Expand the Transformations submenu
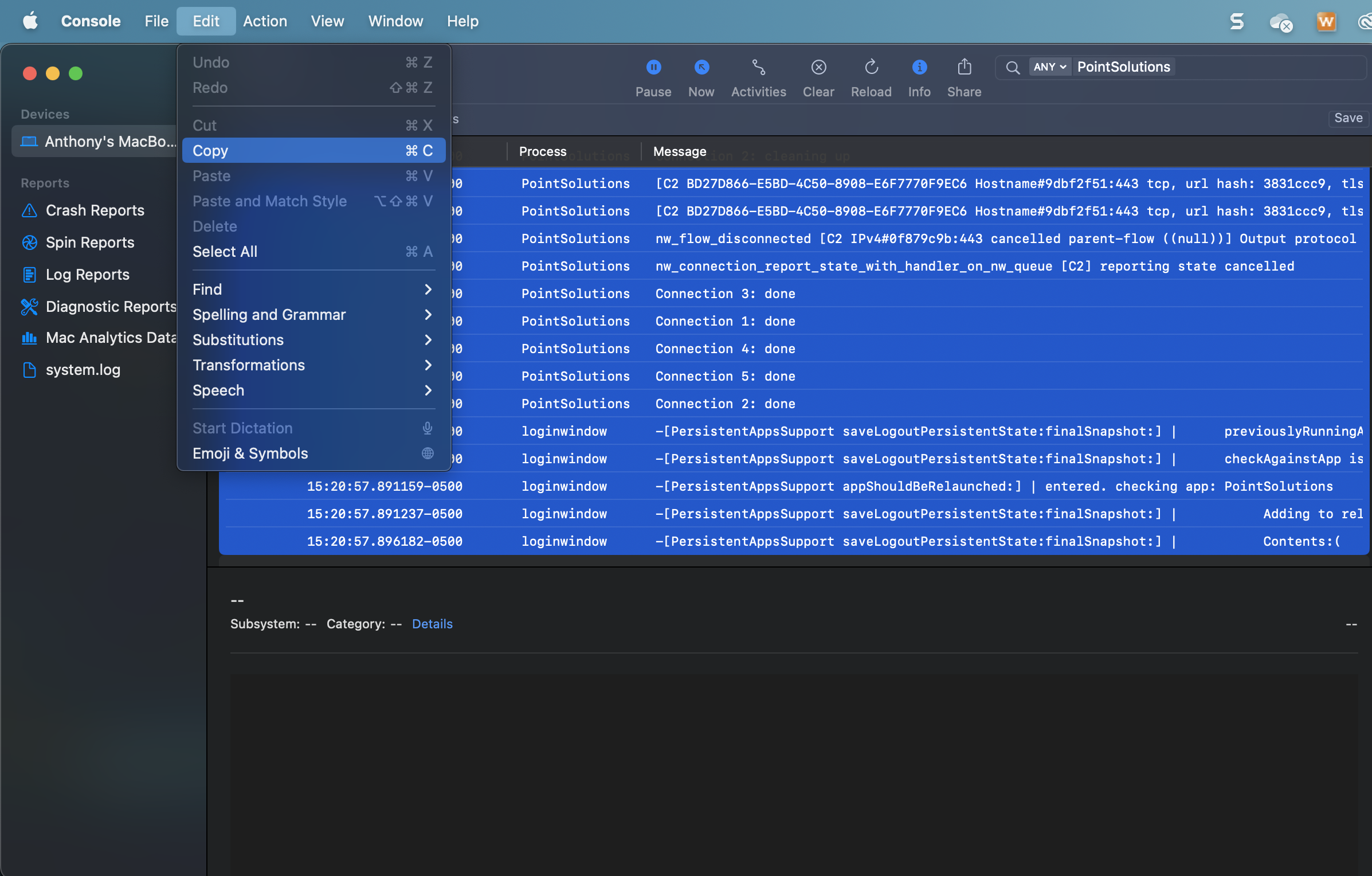This screenshot has width=1372, height=876. click(x=313, y=365)
